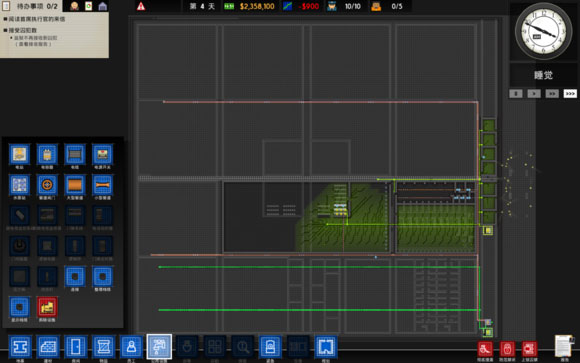580x363 pixels.
Task: Open the Staff hiring menu
Action: (131, 347)
